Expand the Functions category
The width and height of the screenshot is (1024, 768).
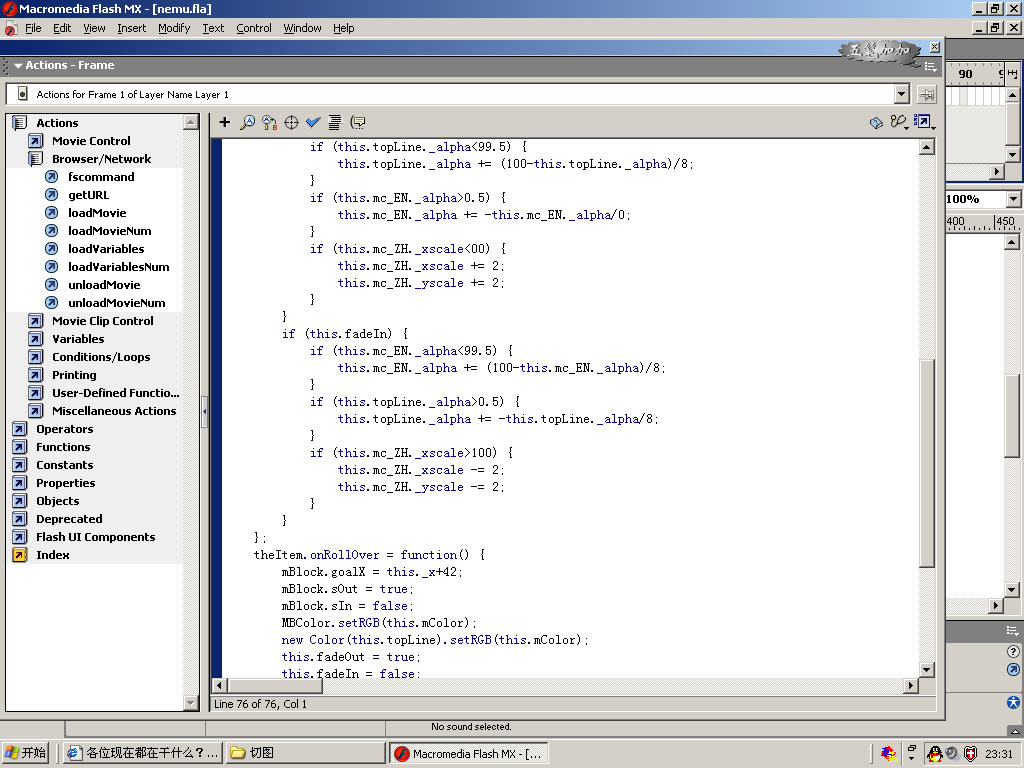tap(20, 447)
